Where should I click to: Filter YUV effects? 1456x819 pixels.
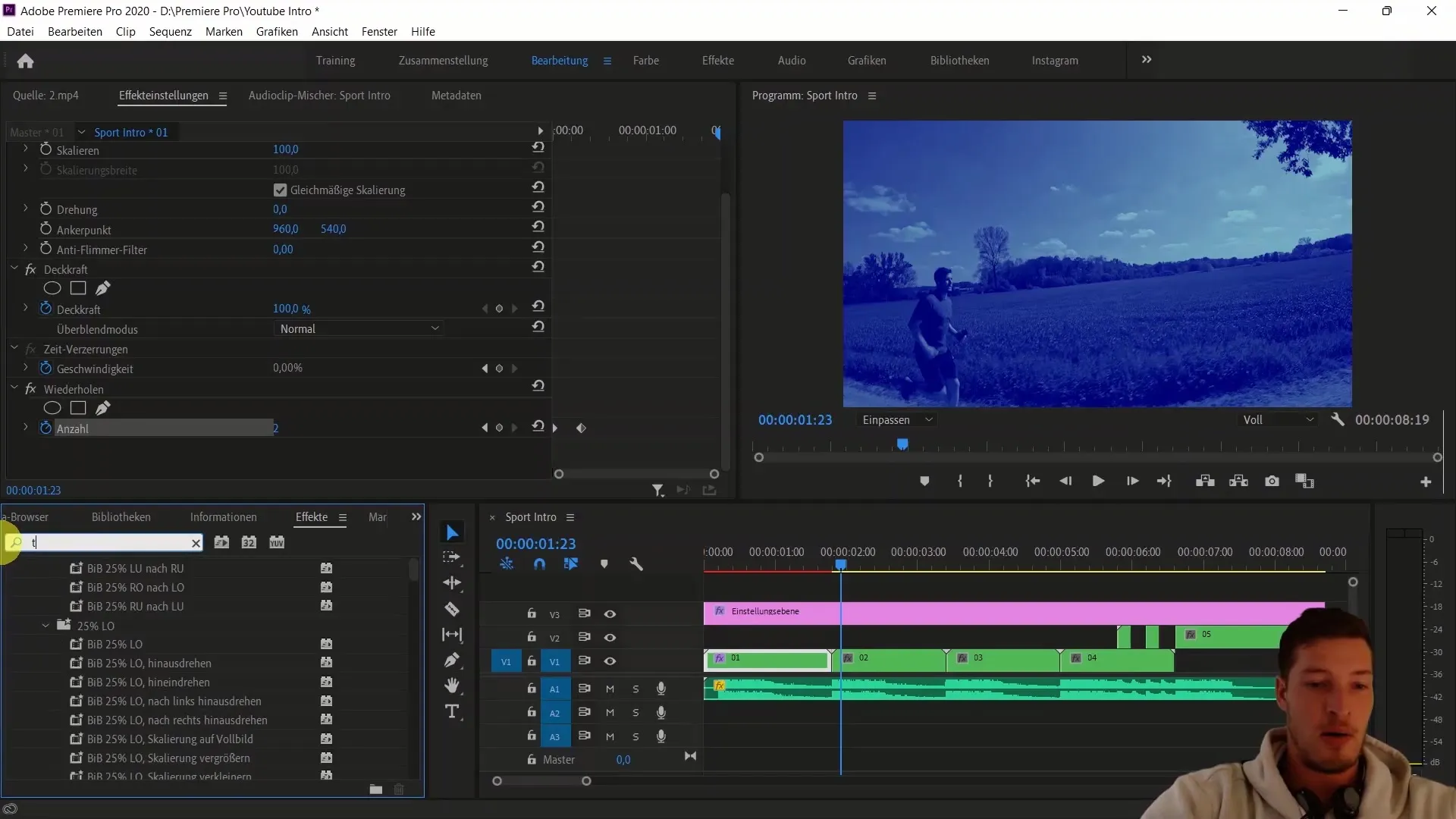coord(277,542)
